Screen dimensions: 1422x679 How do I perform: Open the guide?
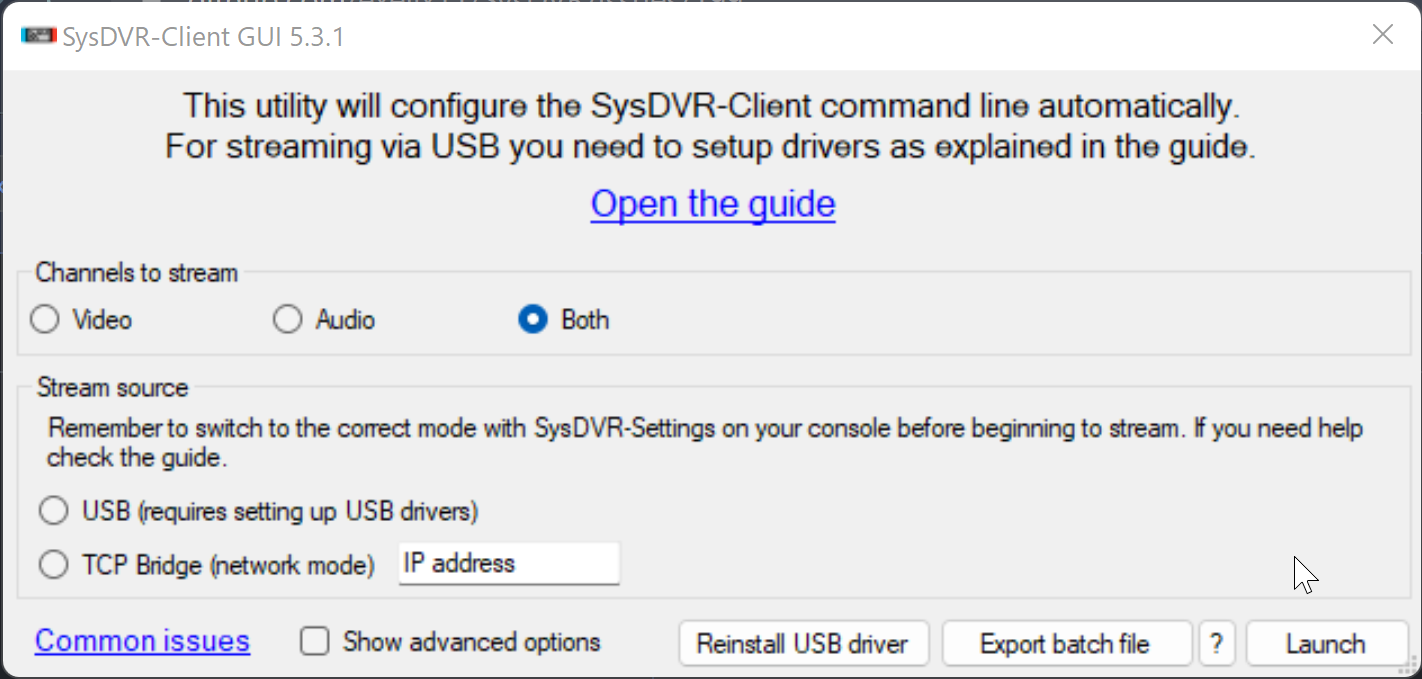click(x=712, y=204)
